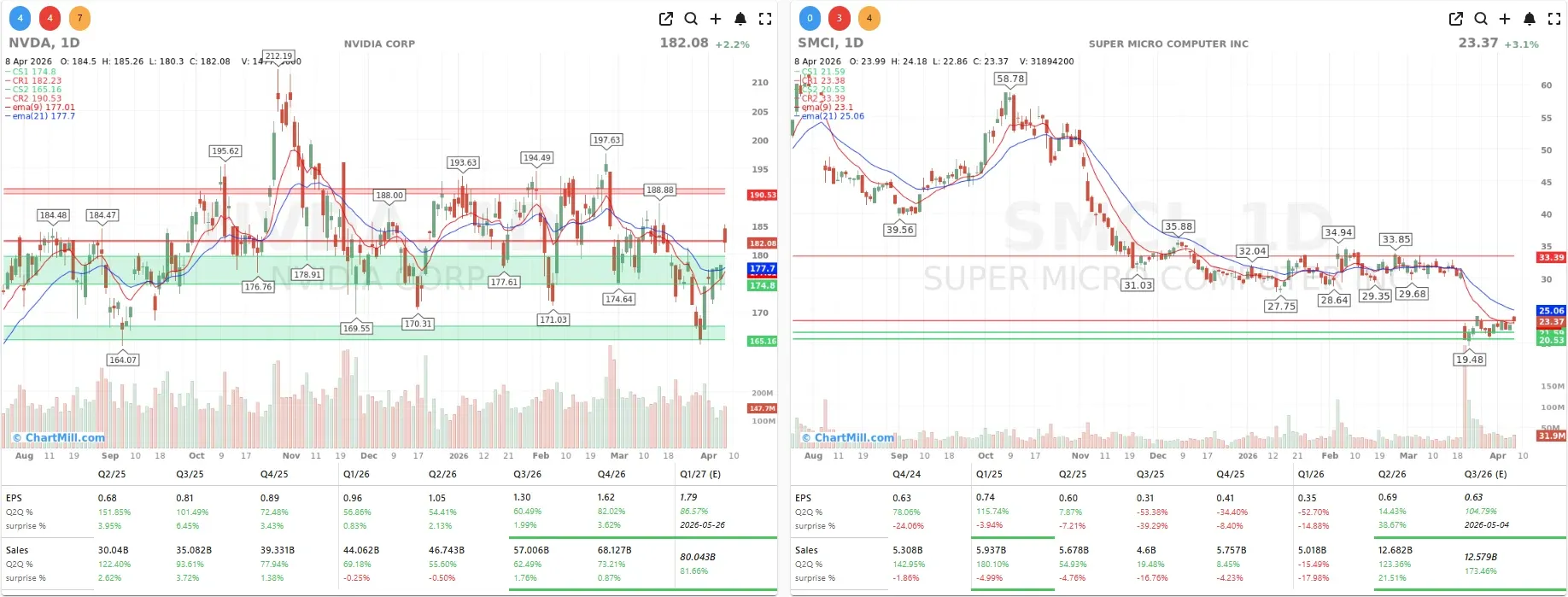Expand SMCI chart to fullscreen
Viewport: 1568px width, 597px height.
click(1554, 19)
